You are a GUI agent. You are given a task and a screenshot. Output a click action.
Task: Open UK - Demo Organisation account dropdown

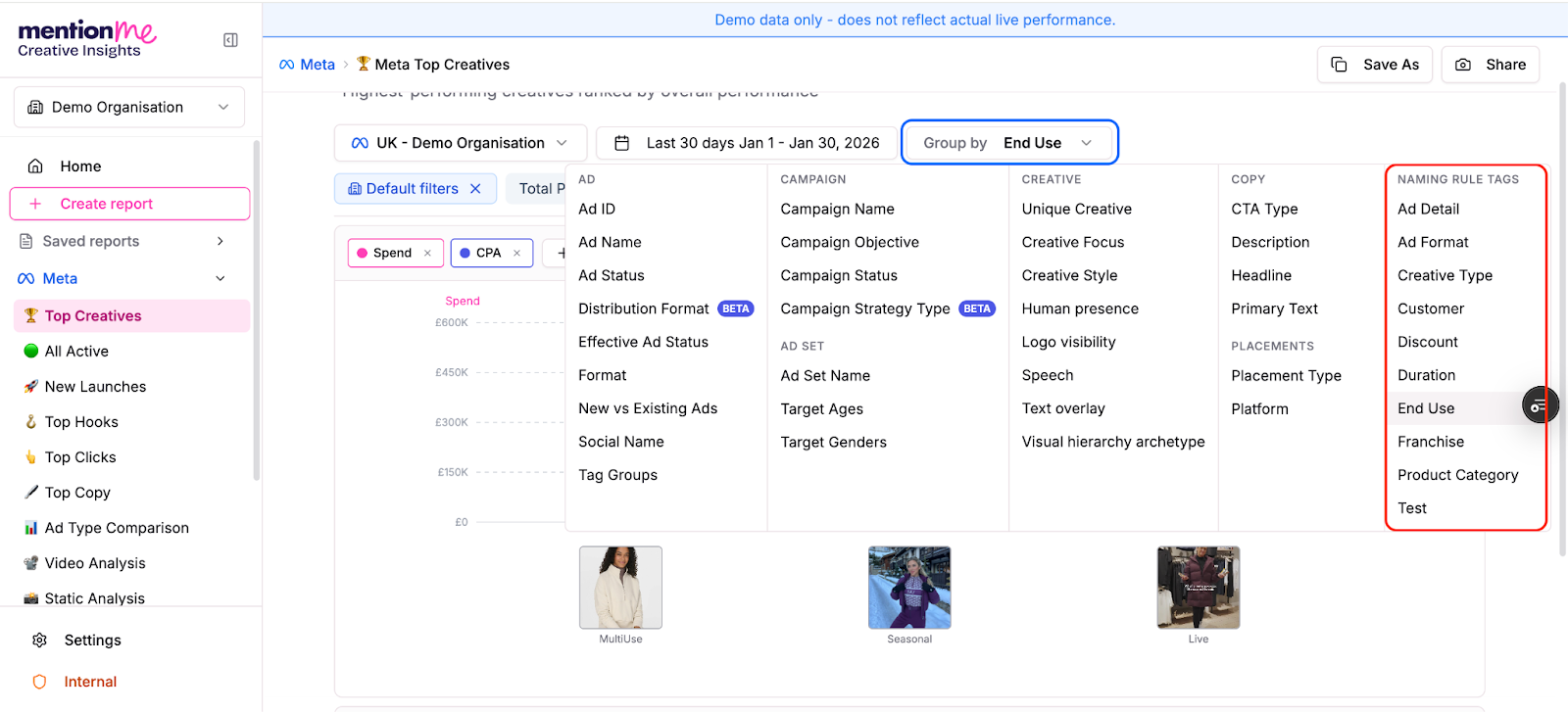coord(461,143)
